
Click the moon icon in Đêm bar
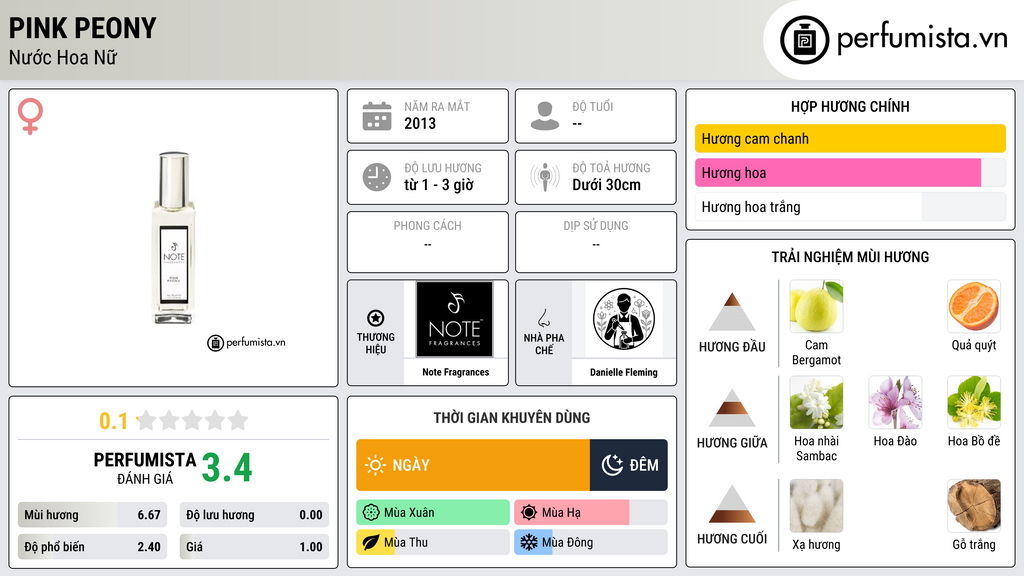pos(612,465)
